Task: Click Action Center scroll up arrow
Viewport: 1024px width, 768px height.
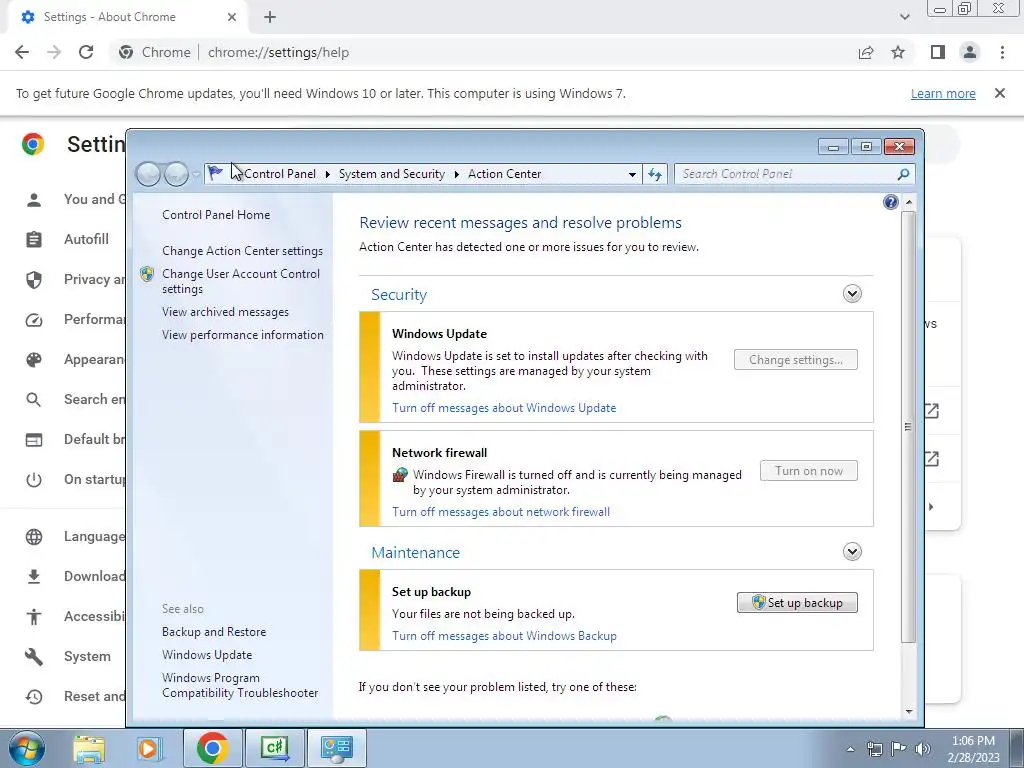Action: (908, 202)
